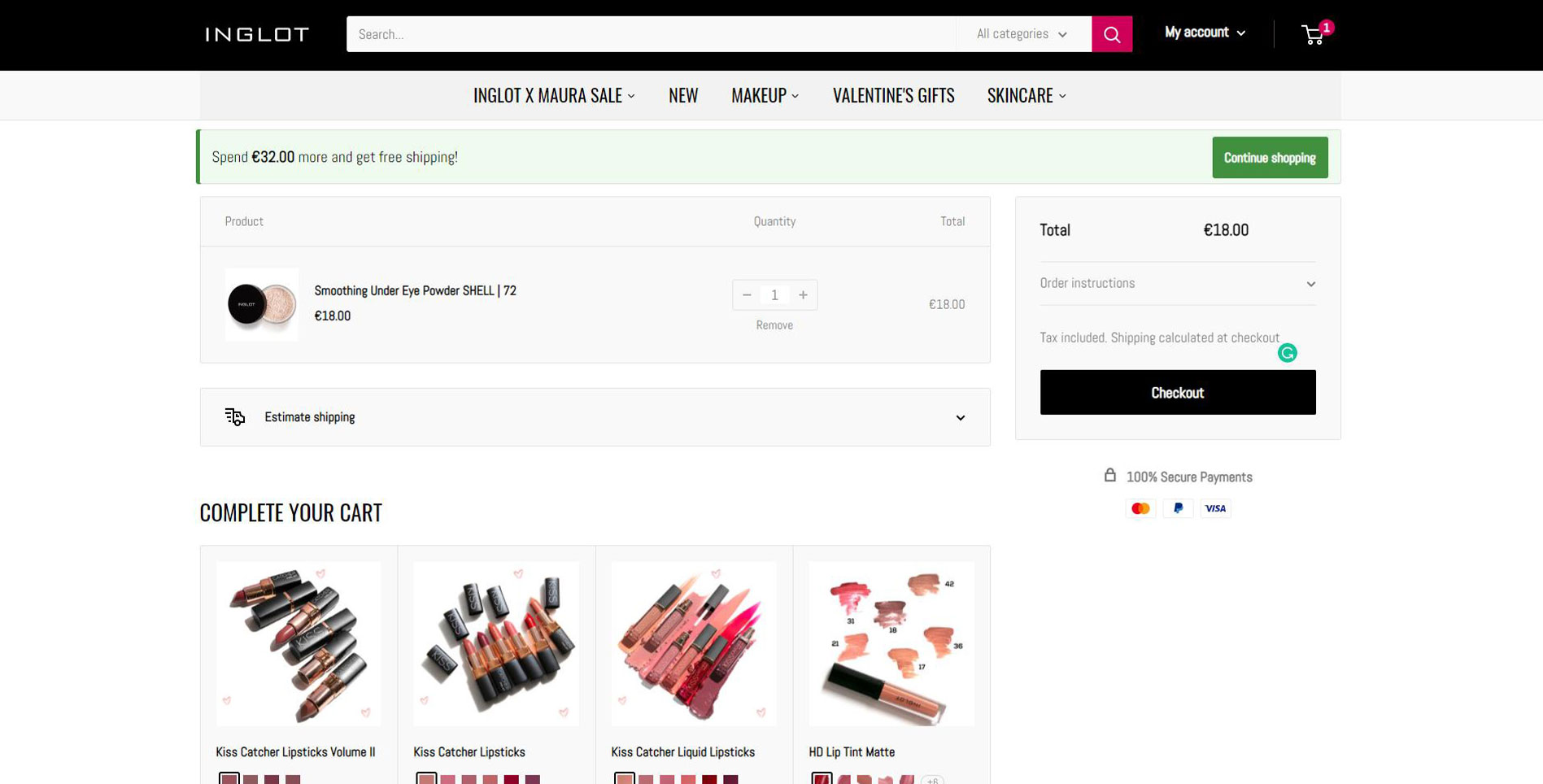Expand the Order instructions section

click(x=1178, y=283)
